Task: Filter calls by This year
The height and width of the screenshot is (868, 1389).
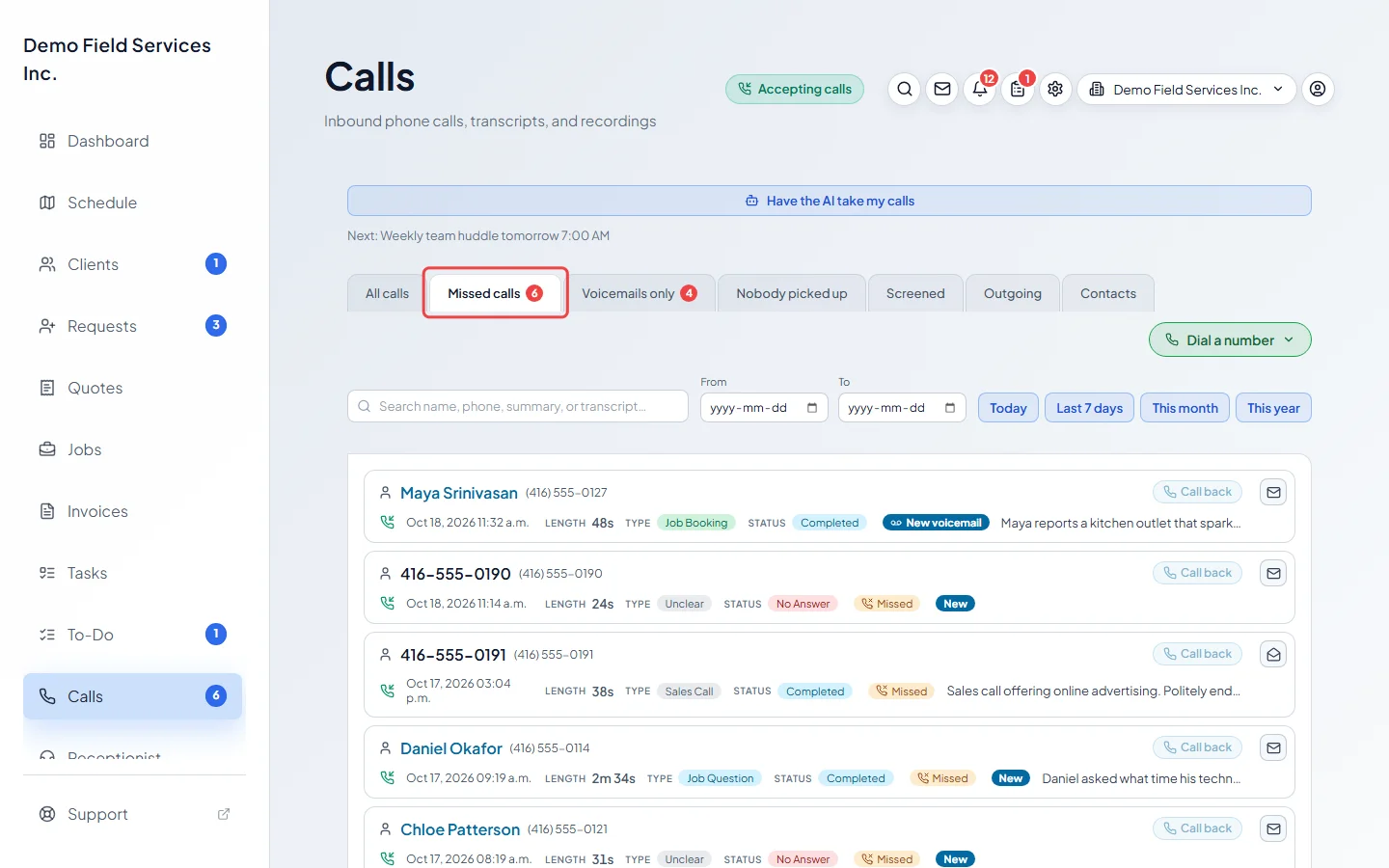Action: 1273,408
